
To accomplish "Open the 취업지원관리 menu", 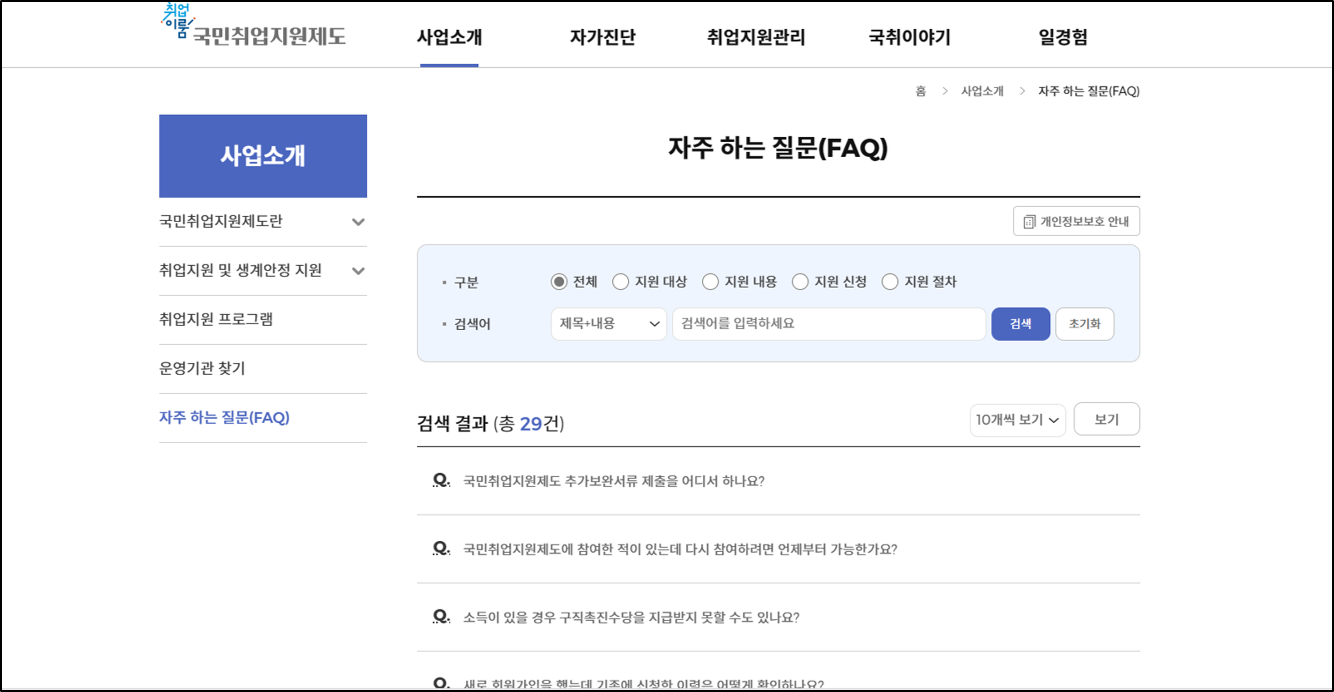I will tap(756, 37).
